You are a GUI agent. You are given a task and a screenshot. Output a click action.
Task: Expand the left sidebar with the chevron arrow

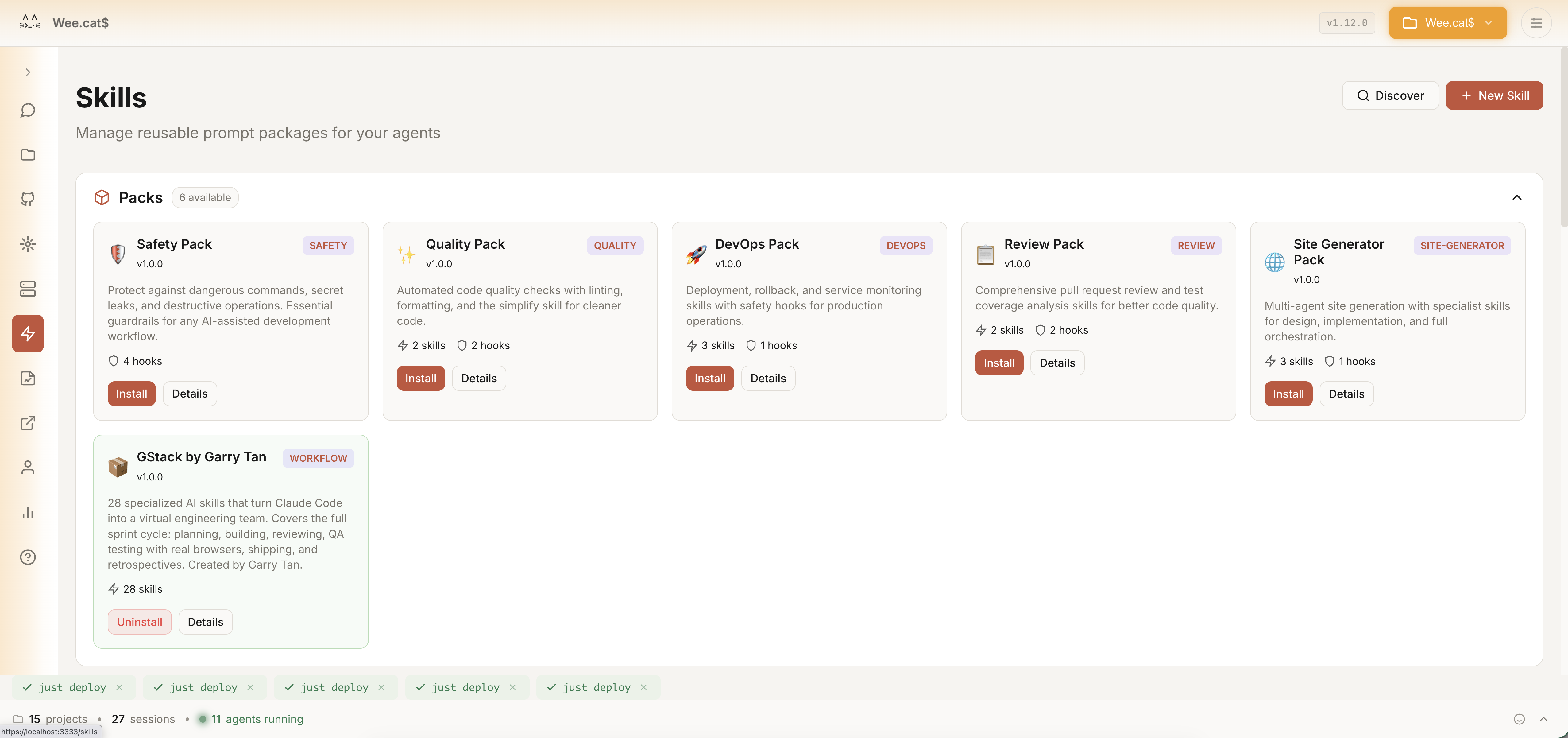click(27, 72)
